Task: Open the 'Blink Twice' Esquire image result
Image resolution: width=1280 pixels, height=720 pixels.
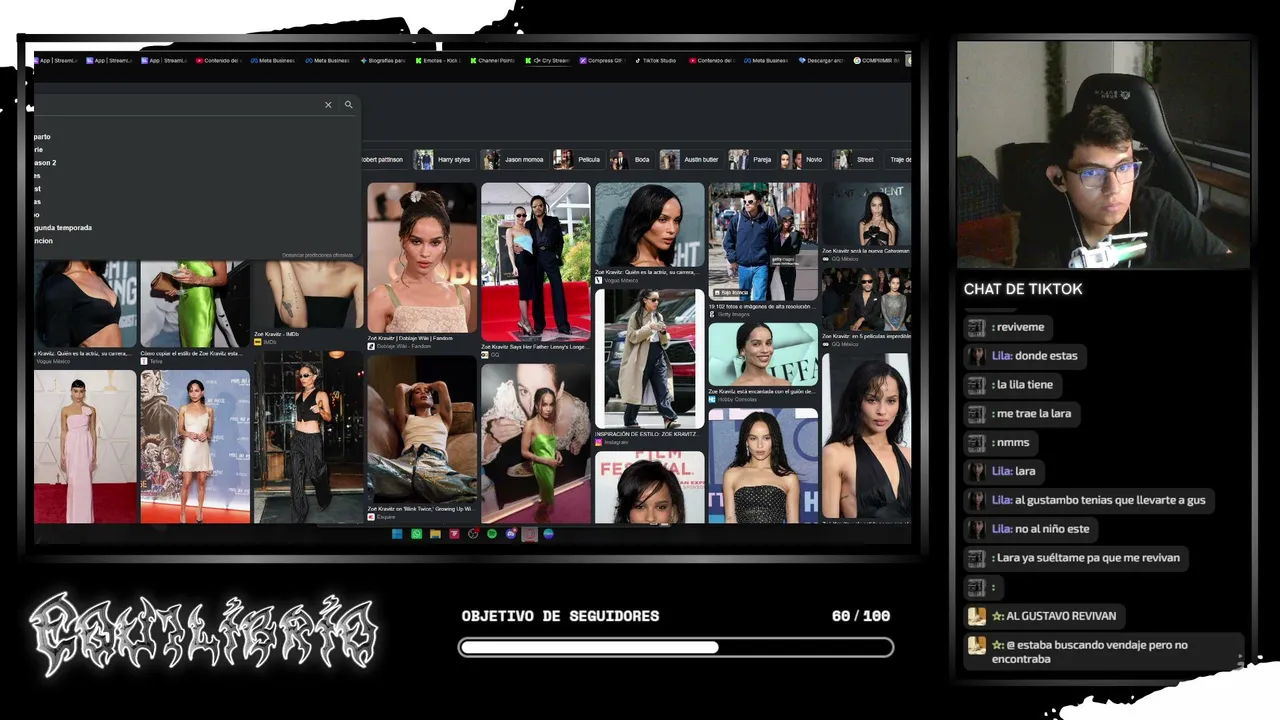Action: (422, 428)
